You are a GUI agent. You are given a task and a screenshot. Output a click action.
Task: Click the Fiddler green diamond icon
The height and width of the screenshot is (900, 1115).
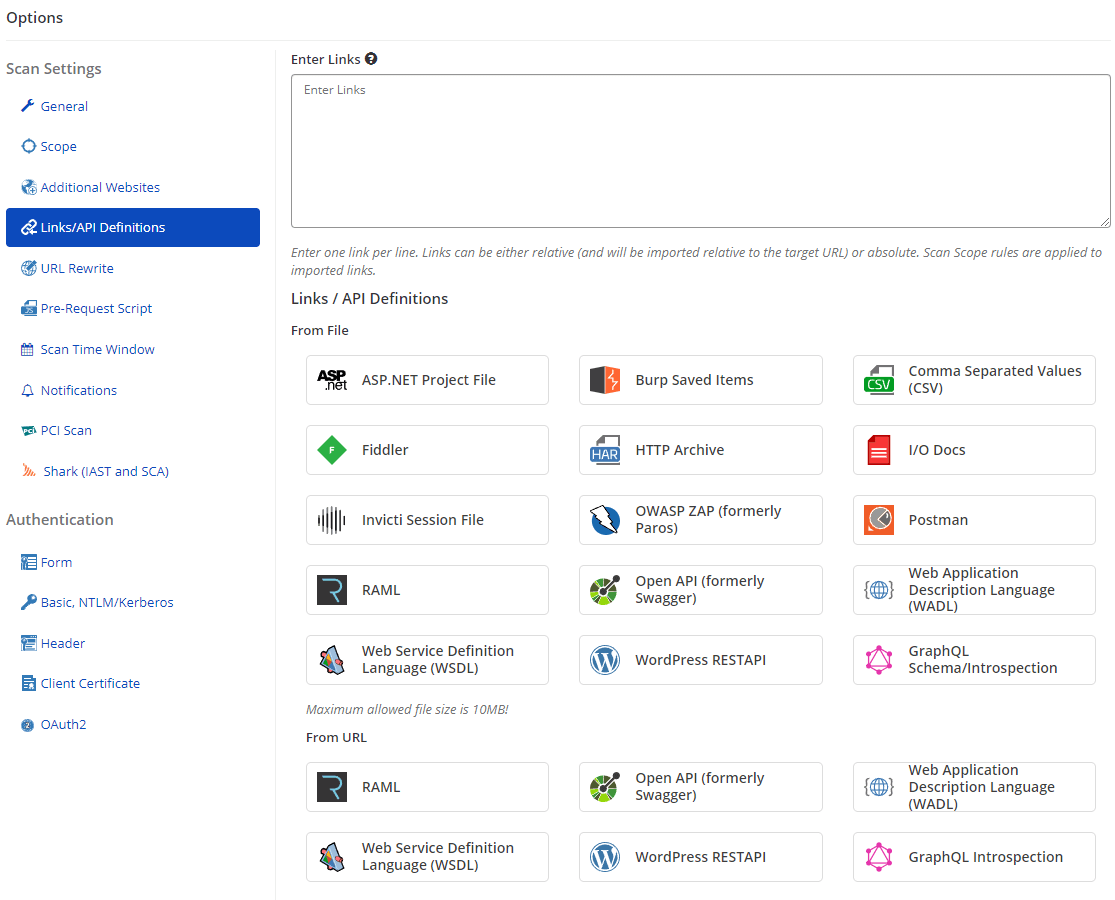click(331, 450)
